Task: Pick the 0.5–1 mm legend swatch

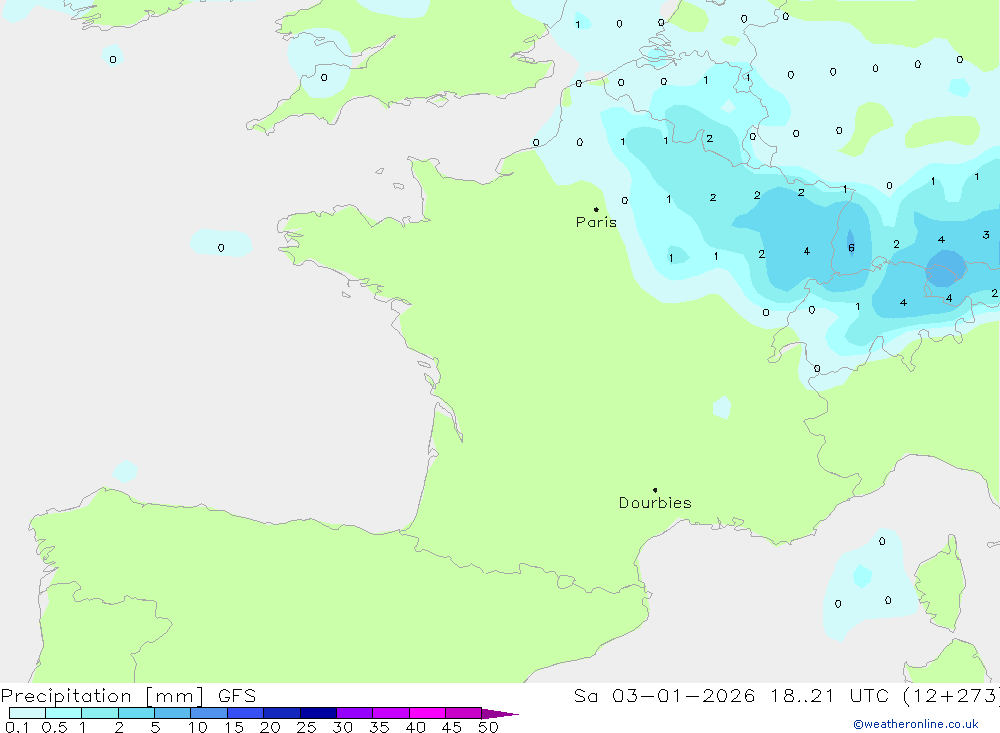Action: pyautogui.click(x=64, y=713)
